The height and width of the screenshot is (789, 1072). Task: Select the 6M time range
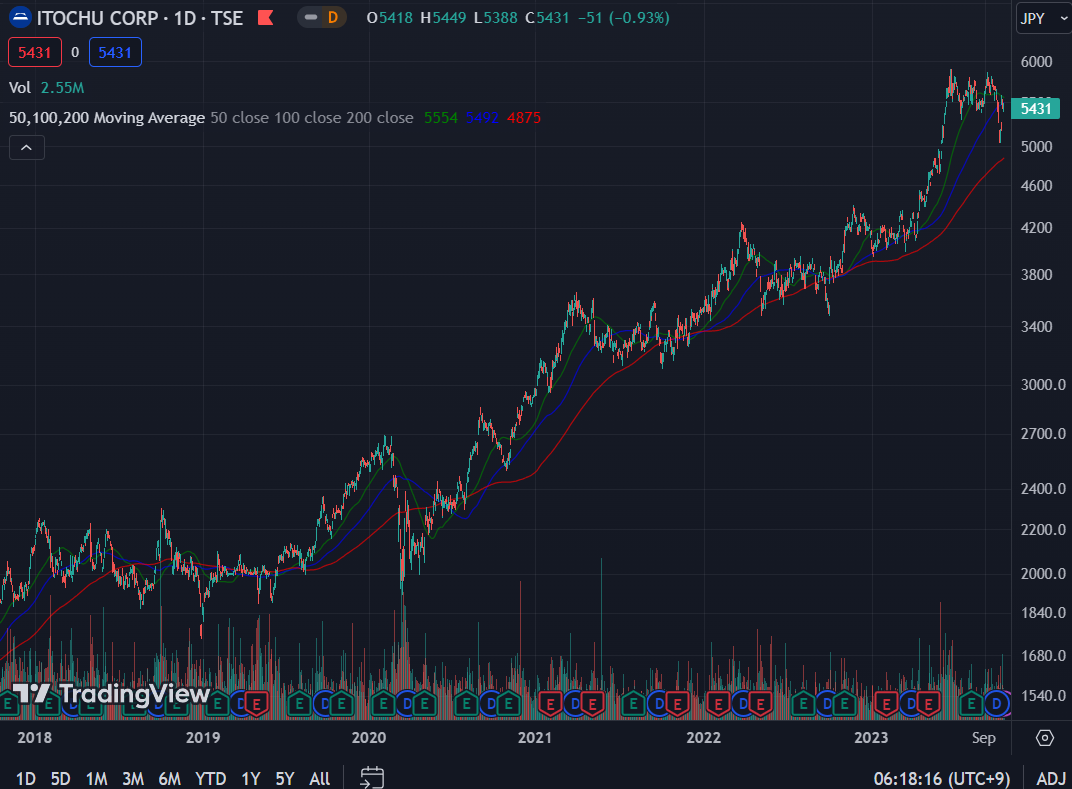pyautogui.click(x=170, y=779)
